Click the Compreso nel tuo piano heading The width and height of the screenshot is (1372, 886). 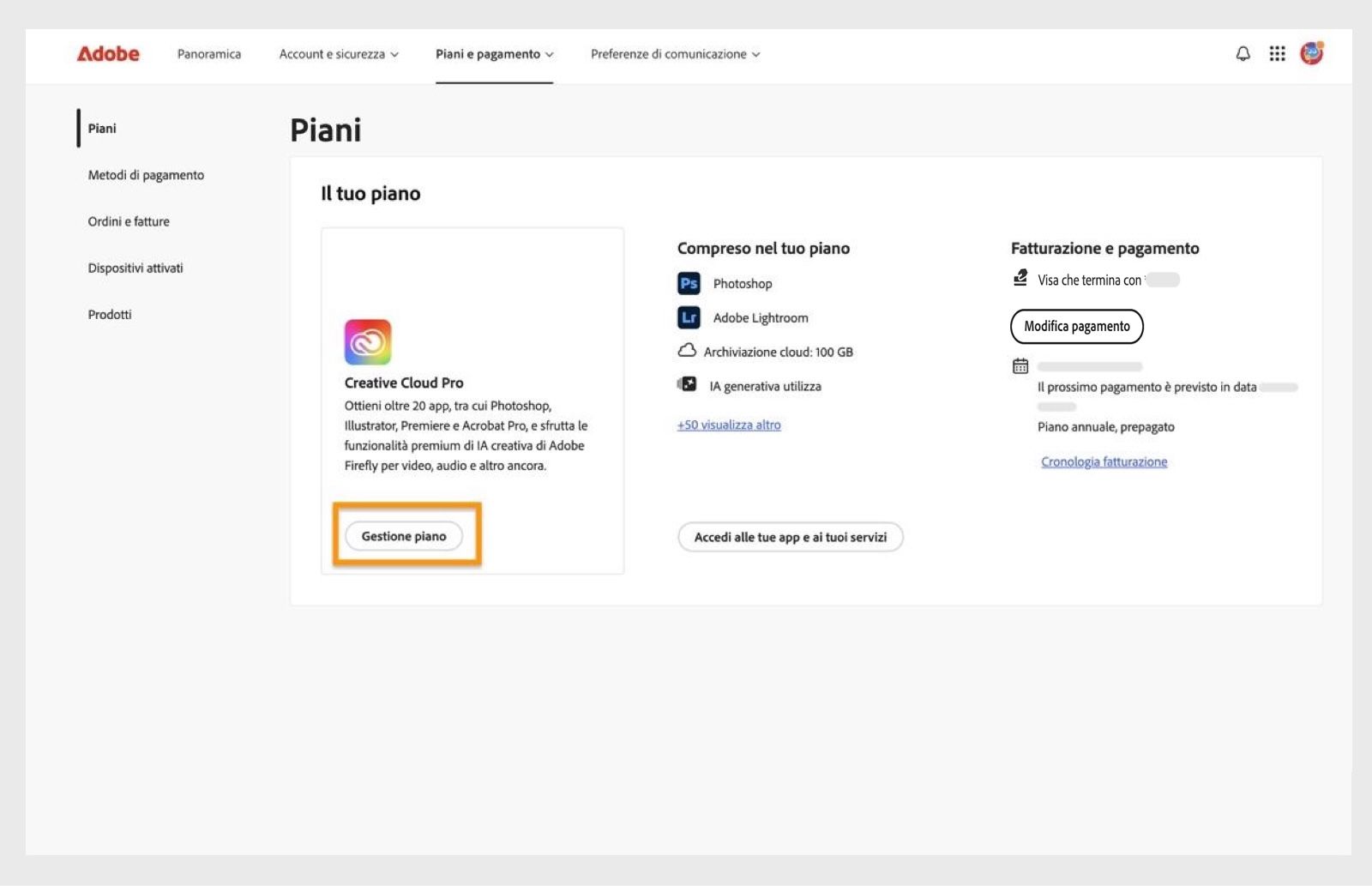(763, 249)
